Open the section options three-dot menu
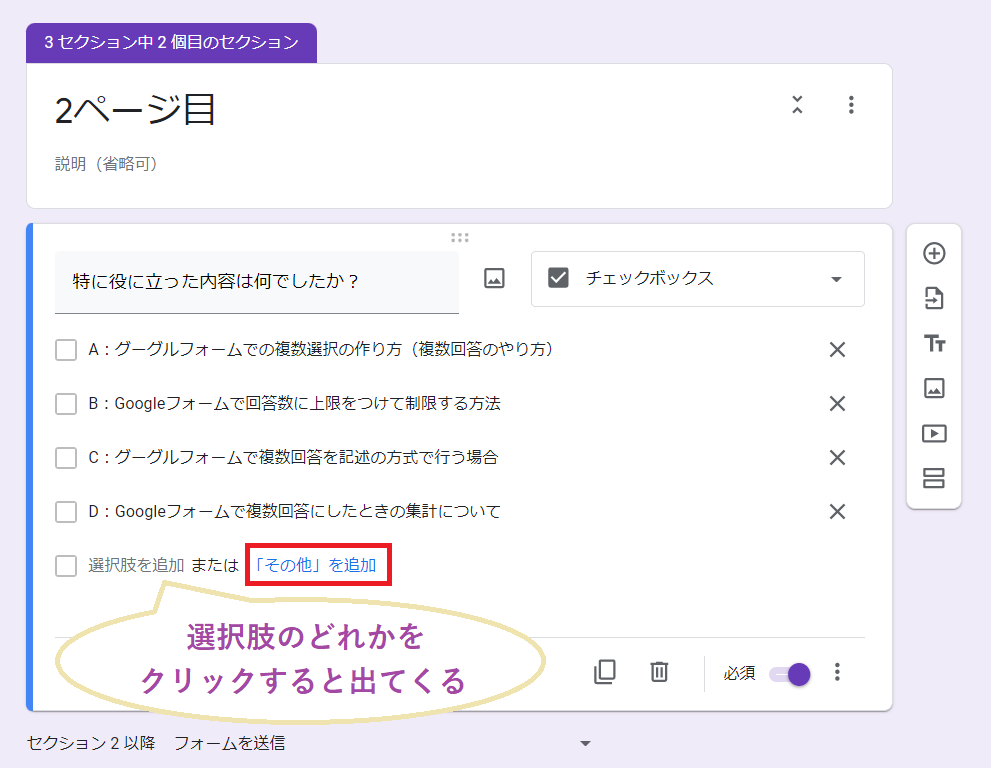991x768 pixels. click(x=851, y=104)
